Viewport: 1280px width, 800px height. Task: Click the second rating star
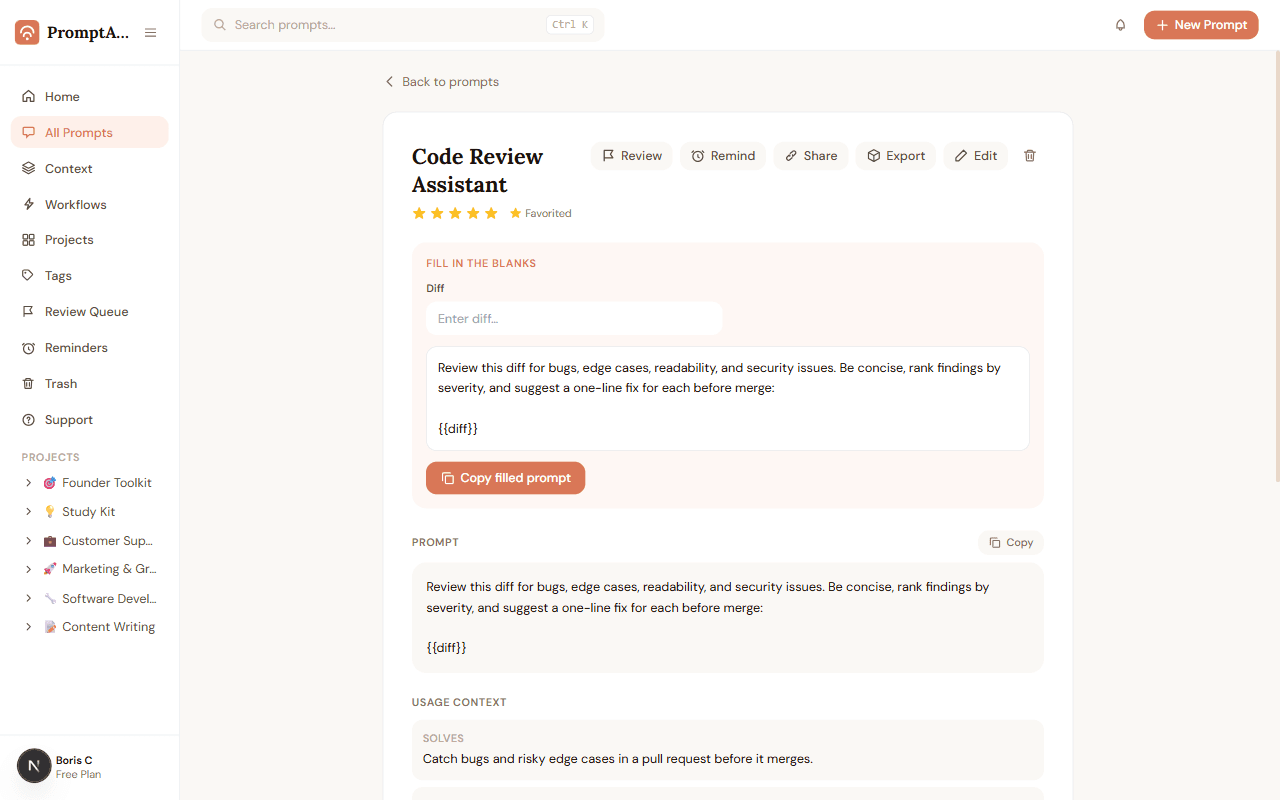pos(437,213)
